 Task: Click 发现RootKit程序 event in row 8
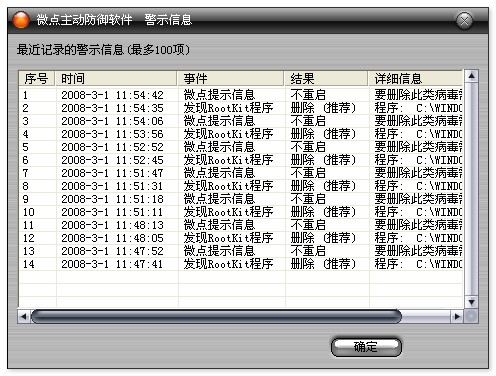point(228,186)
